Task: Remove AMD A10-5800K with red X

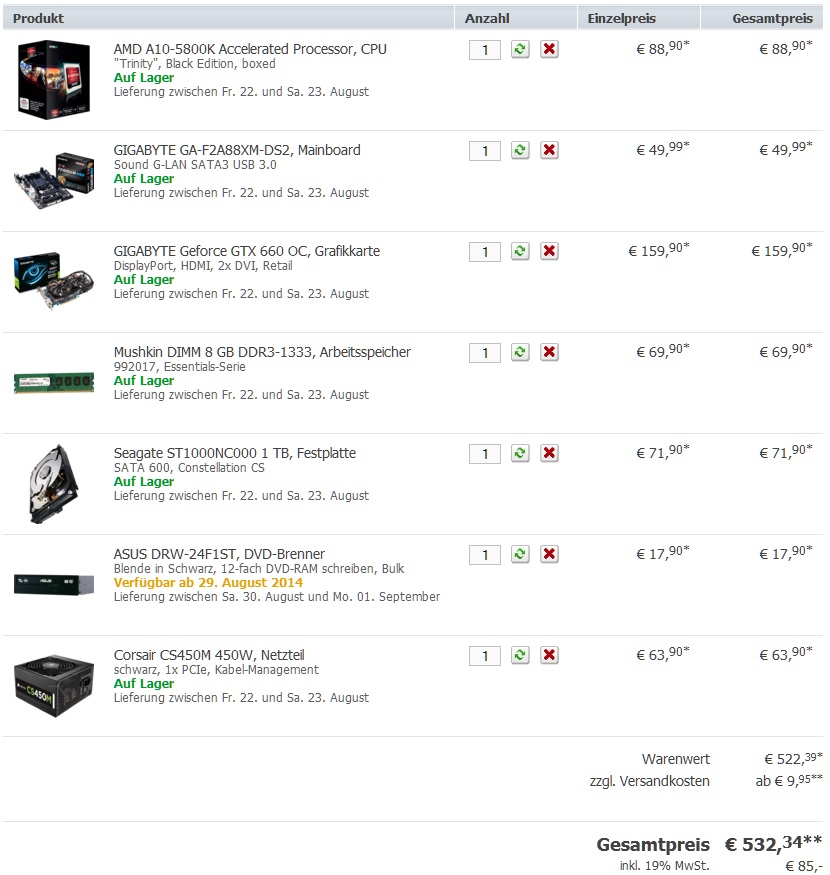Action: click(549, 49)
